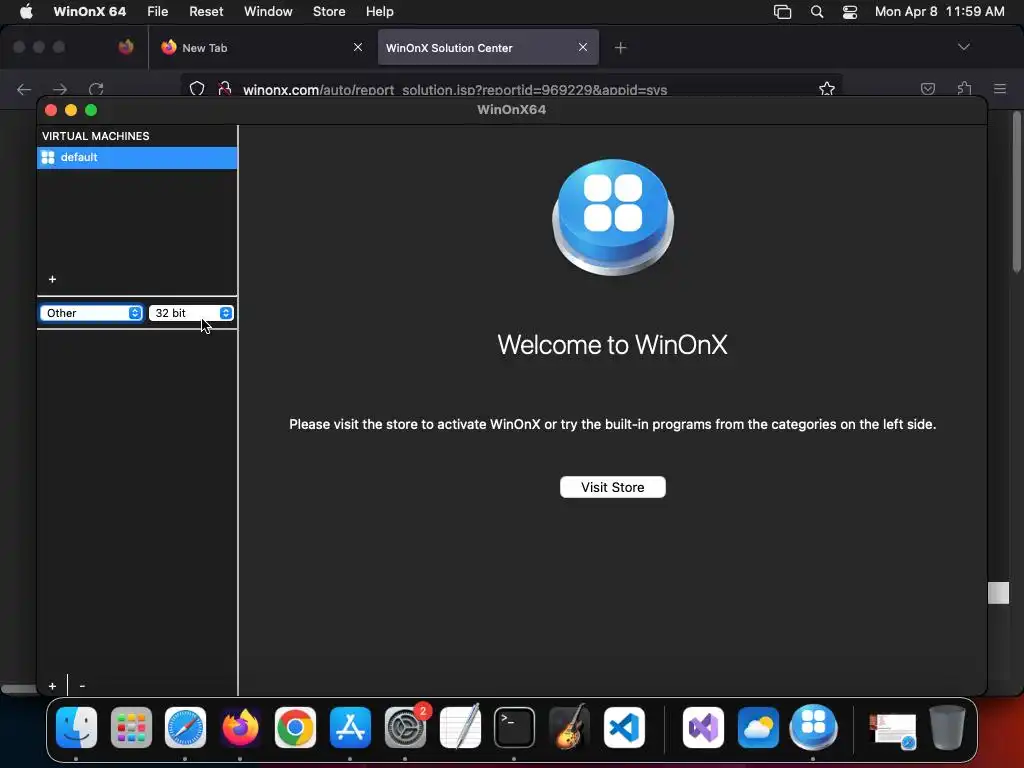Open Visual Studio from the Dock
This screenshot has width=1024, height=768.
tap(703, 728)
